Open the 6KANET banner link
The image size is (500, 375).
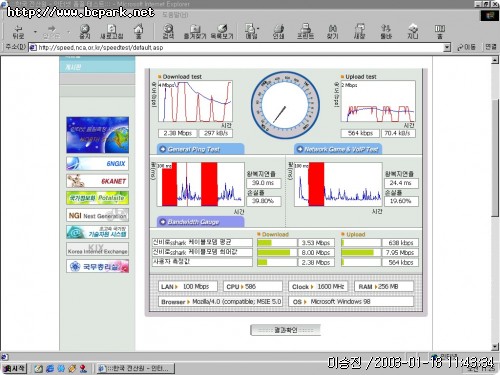97,181
